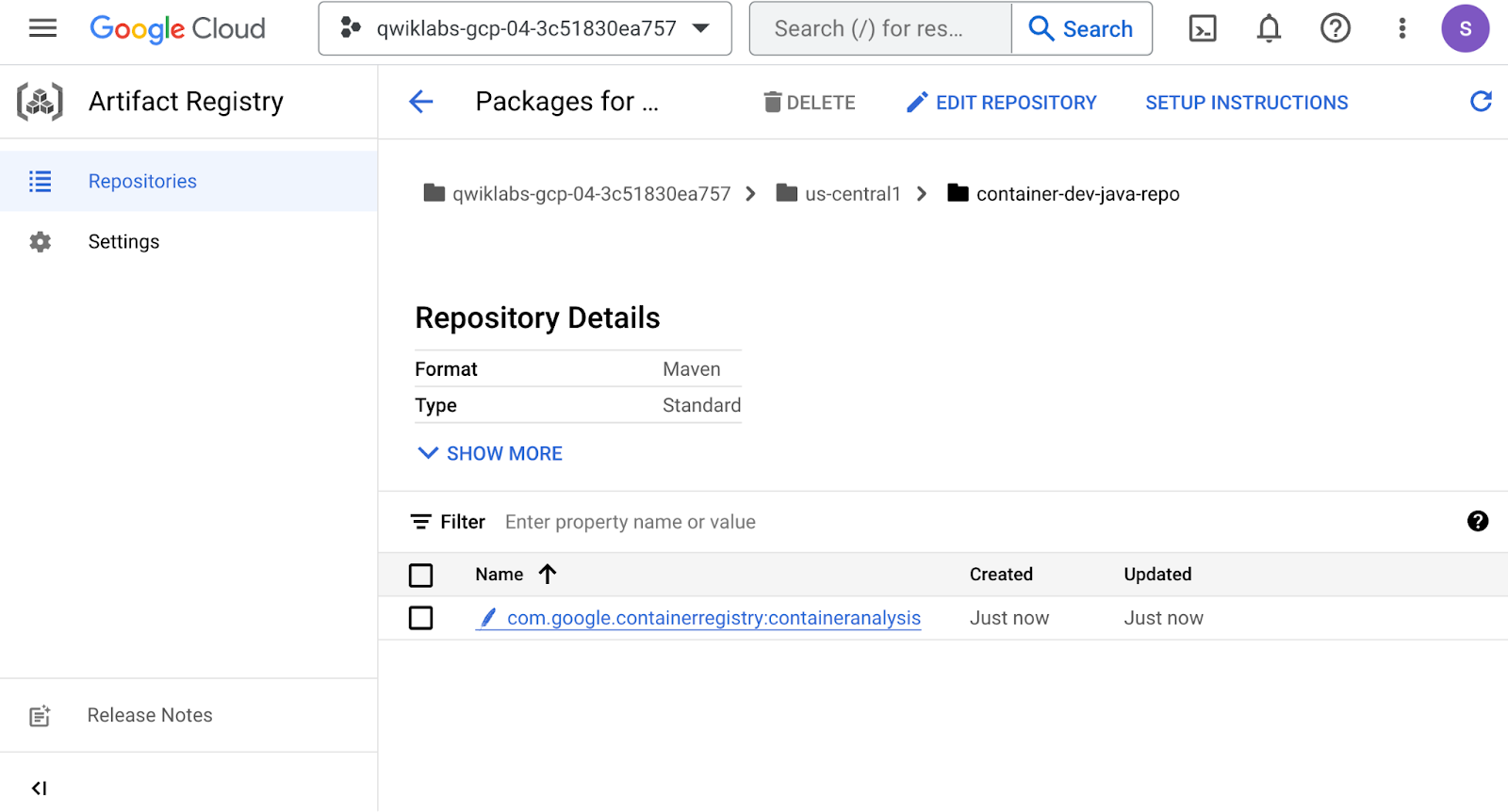Viewport: 1508px width, 812px height.
Task: Open the help question mark menu
Action: point(1335,28)
